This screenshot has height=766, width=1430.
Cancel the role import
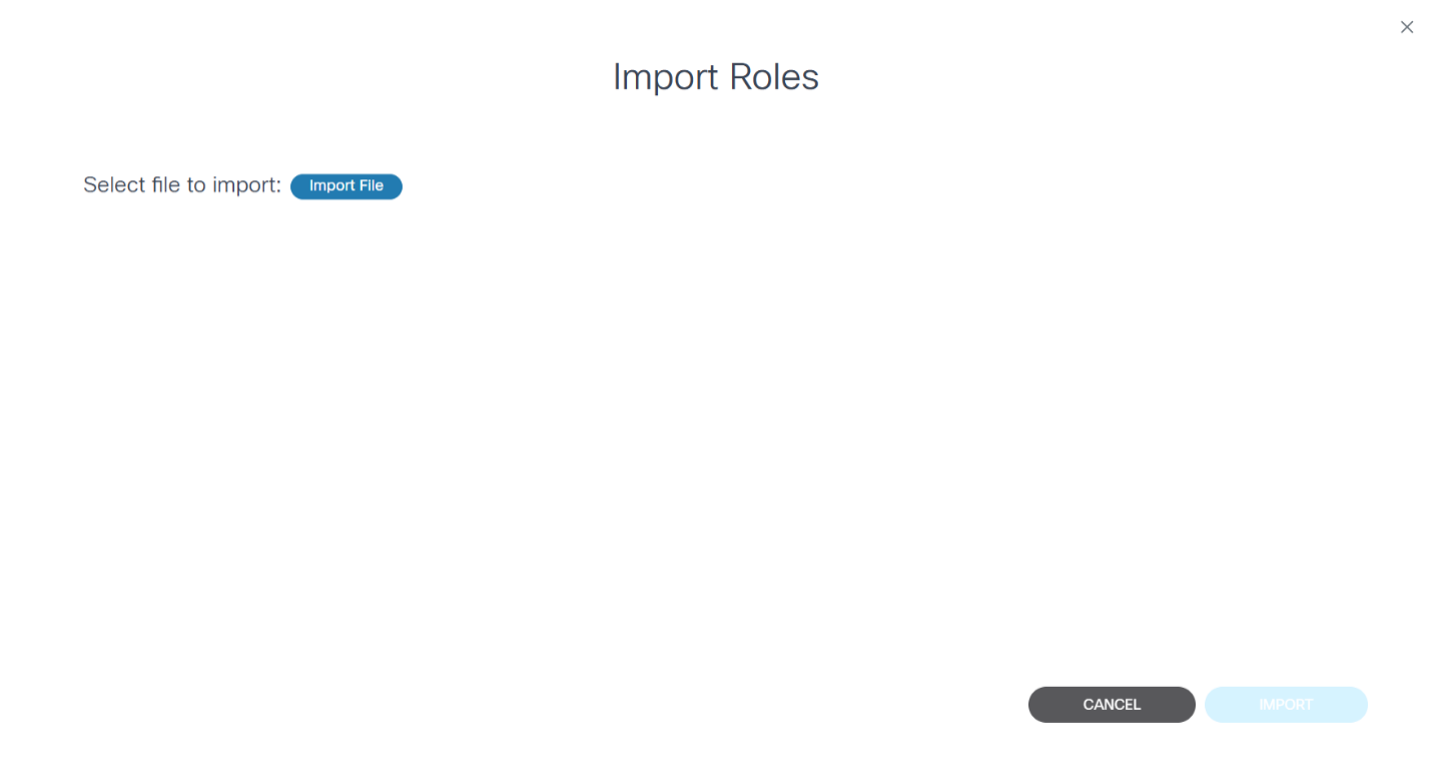(x=1111, y=704)
